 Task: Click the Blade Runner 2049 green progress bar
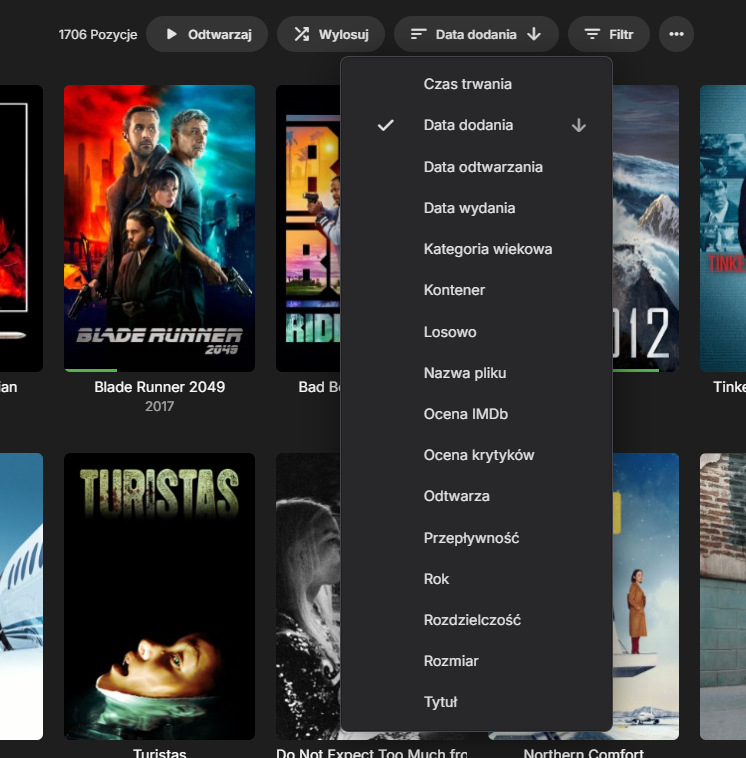[x=91, y=370]
